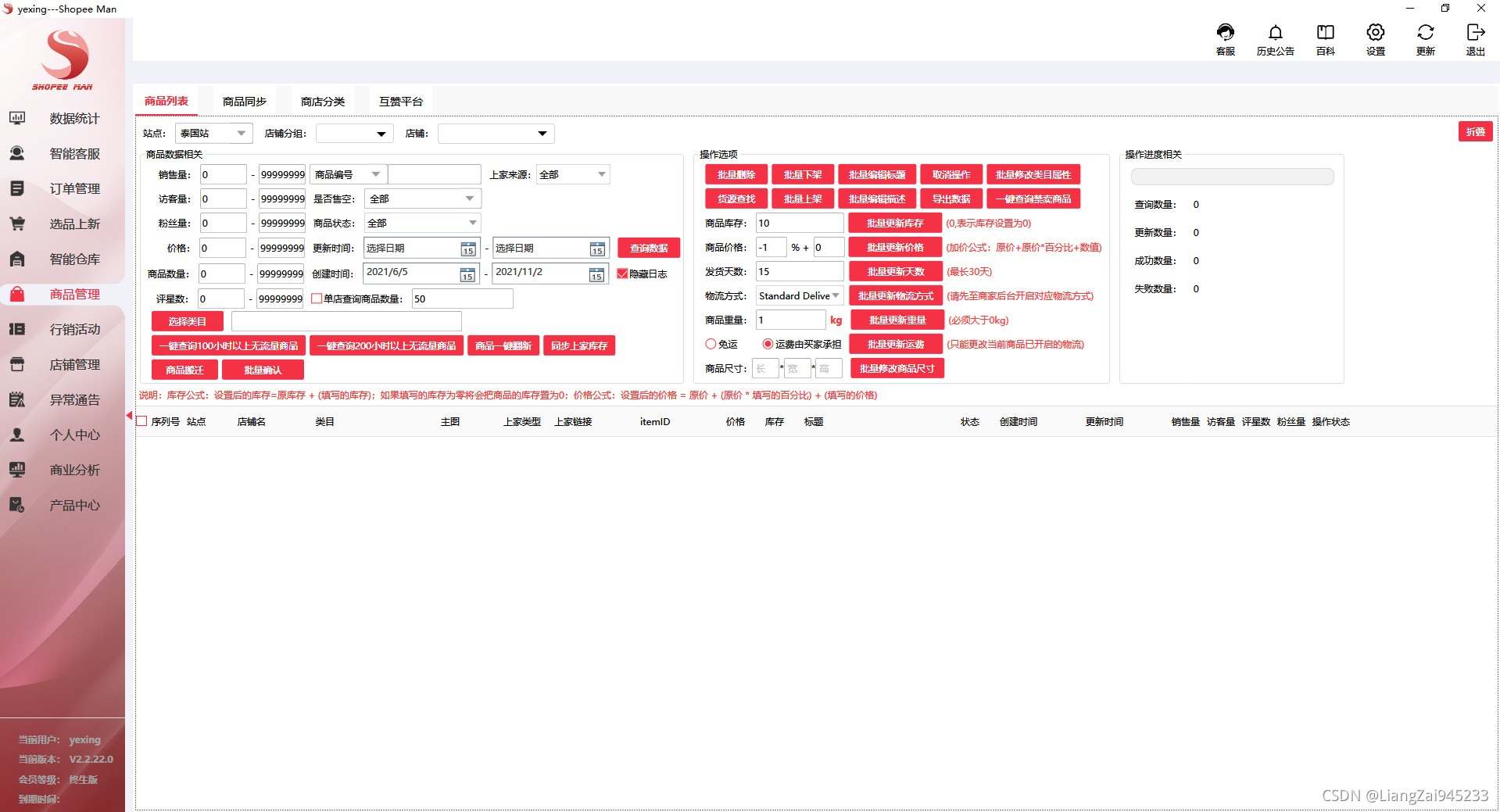Click the 取消操作 button
Screen dimensions: 1500x812
tap(951, 174)
